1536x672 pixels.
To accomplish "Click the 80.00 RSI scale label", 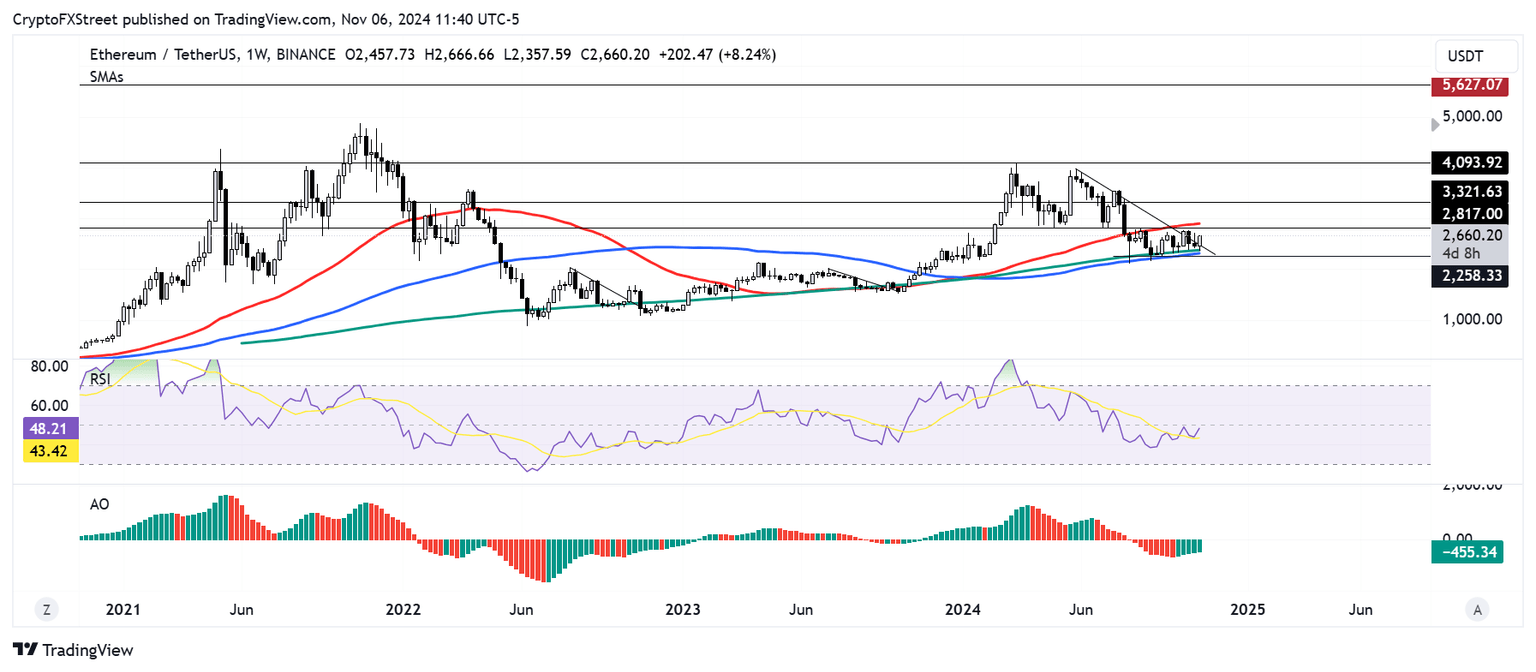I will (x=49, y=367).
